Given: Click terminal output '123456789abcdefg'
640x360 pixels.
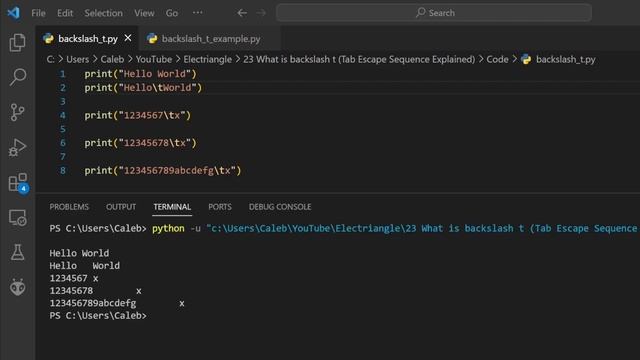Looking at the screenshot, I should (93, 303).
